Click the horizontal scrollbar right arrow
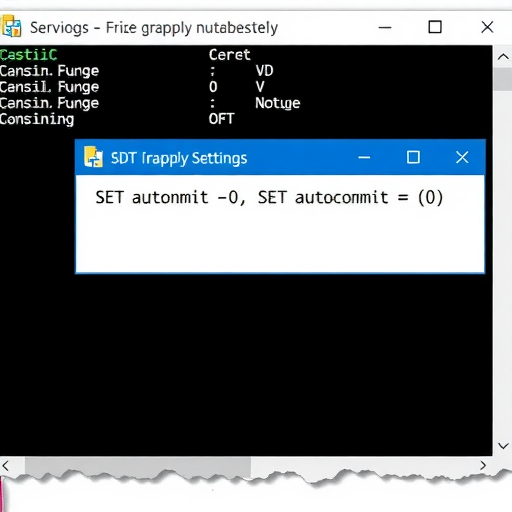This screenshot has height=512, width=512. [483, 465]
